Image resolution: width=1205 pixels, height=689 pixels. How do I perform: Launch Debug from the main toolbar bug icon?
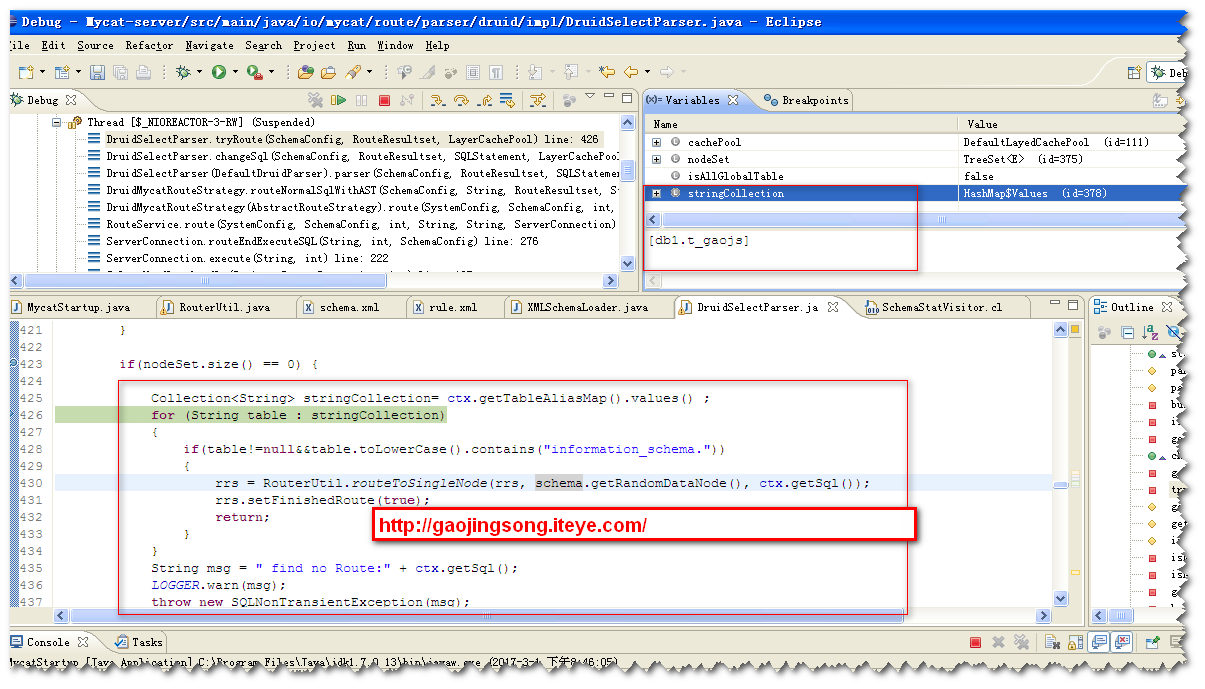click(184, 72)
